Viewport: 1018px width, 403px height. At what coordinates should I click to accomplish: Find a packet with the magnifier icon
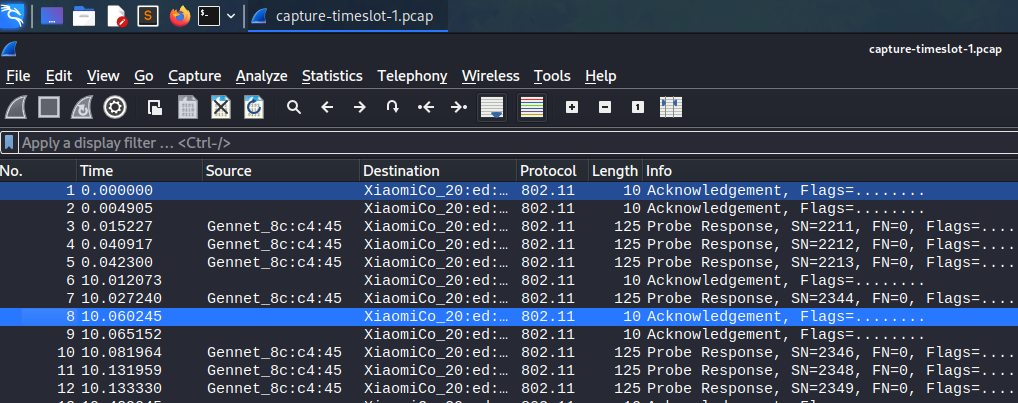point(294,107)
